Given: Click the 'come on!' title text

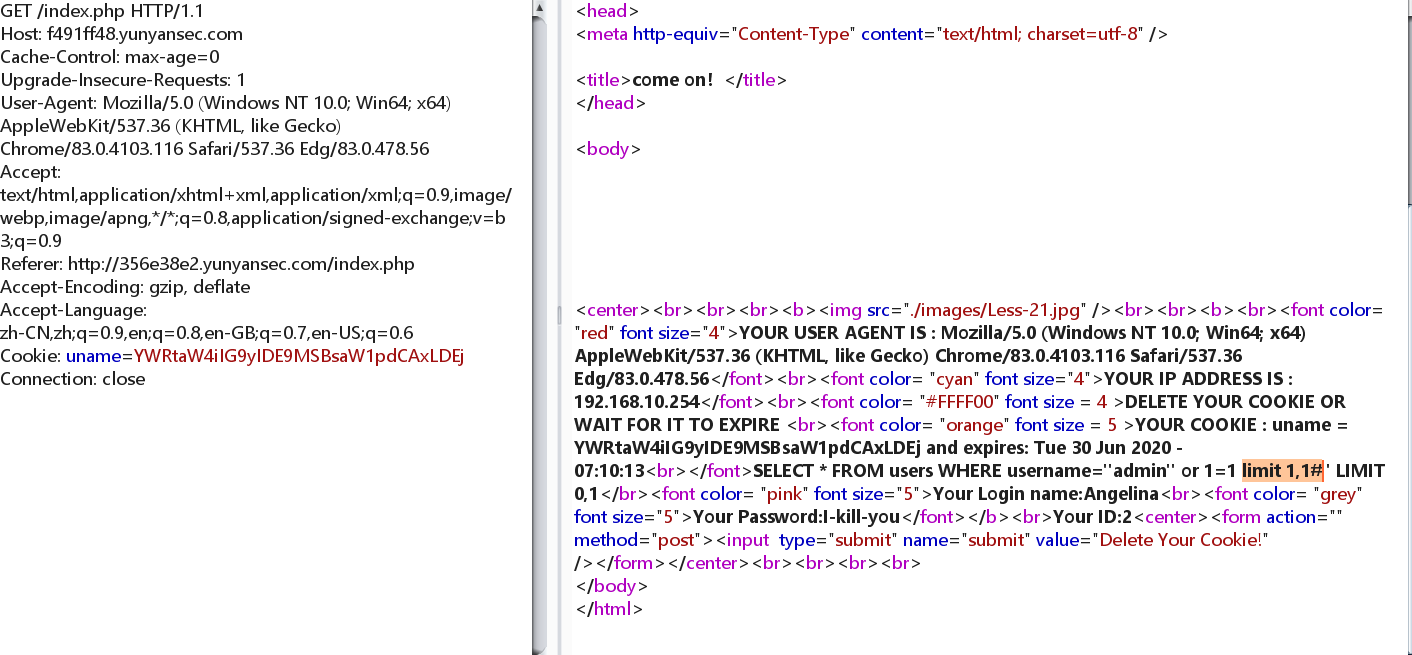Looking at the screenshot, I should [673, 80].
